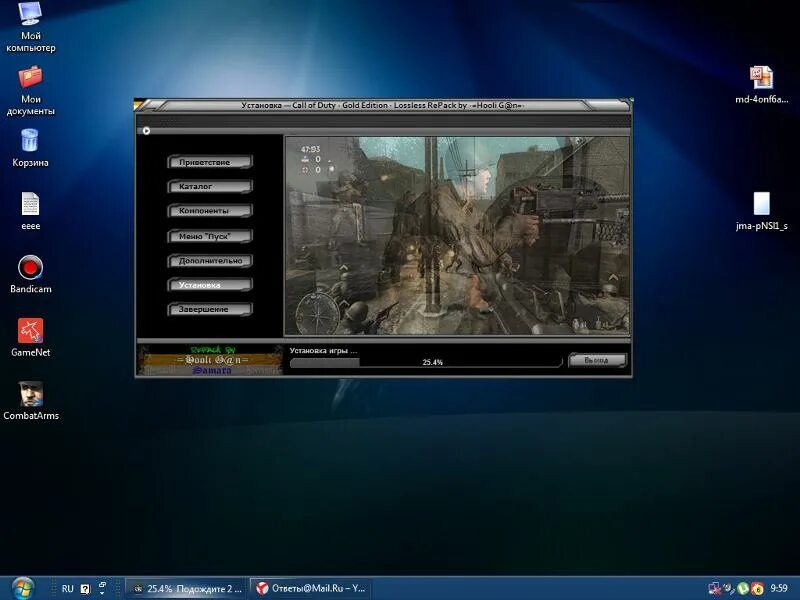Click the installer title bar text
Screen dimensions: 800x600
pyautogui.click(x=383, y=105)
